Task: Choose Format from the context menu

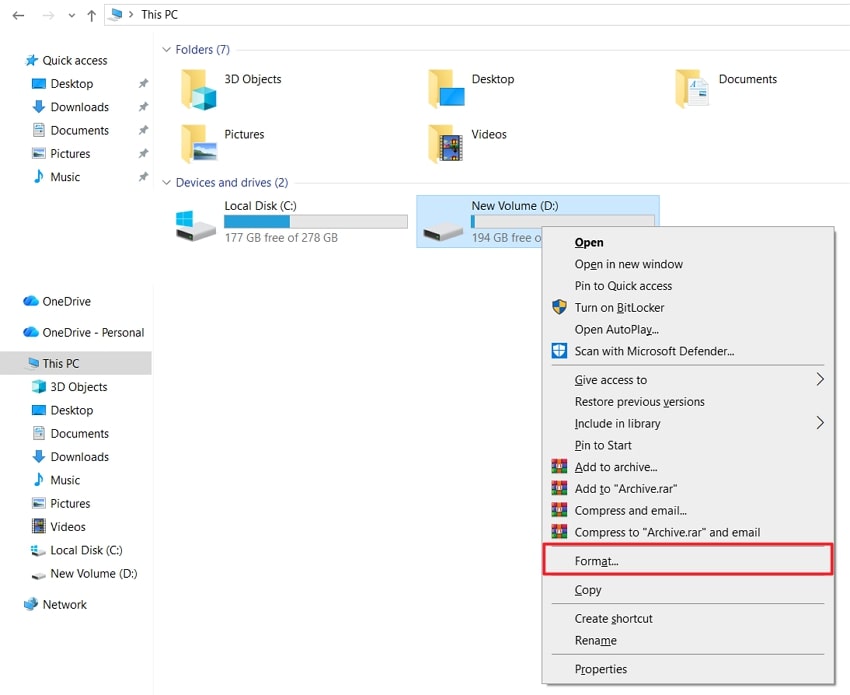Action: (x=596, y=561)
